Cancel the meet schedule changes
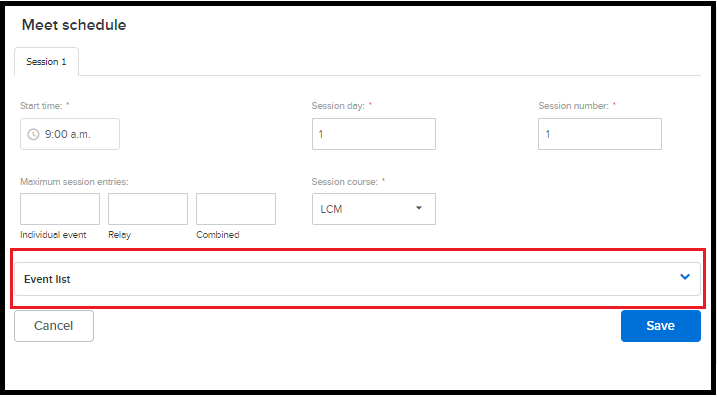The width and height of the screenshot is (717, 397). [54, 326]
